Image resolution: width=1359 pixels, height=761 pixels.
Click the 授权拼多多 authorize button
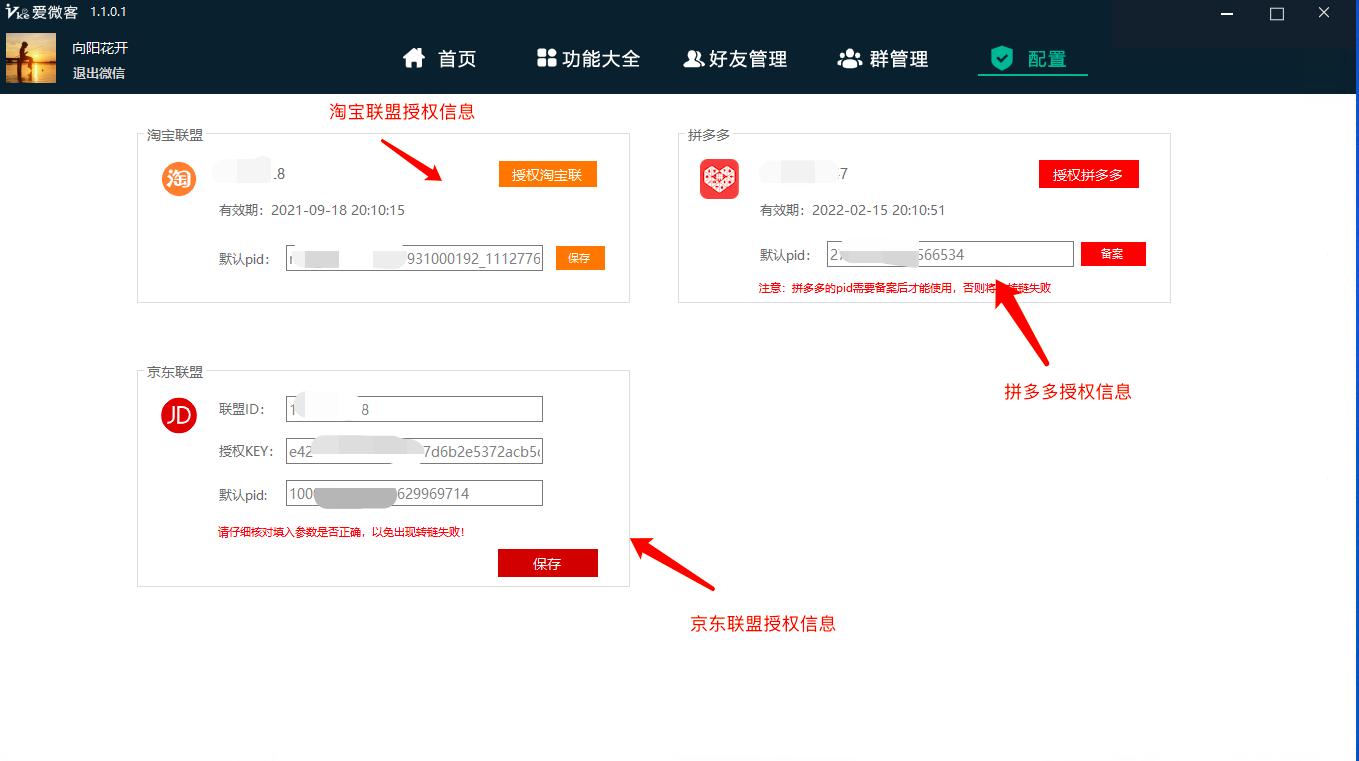pos(1088,175)
